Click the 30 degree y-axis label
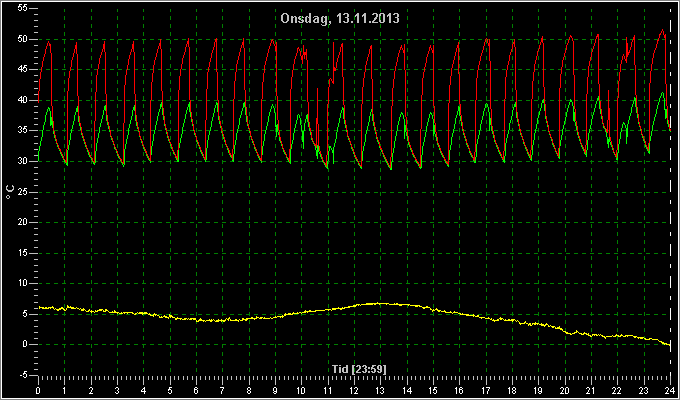This screenshot has width=680, height=400. point(23,161)
